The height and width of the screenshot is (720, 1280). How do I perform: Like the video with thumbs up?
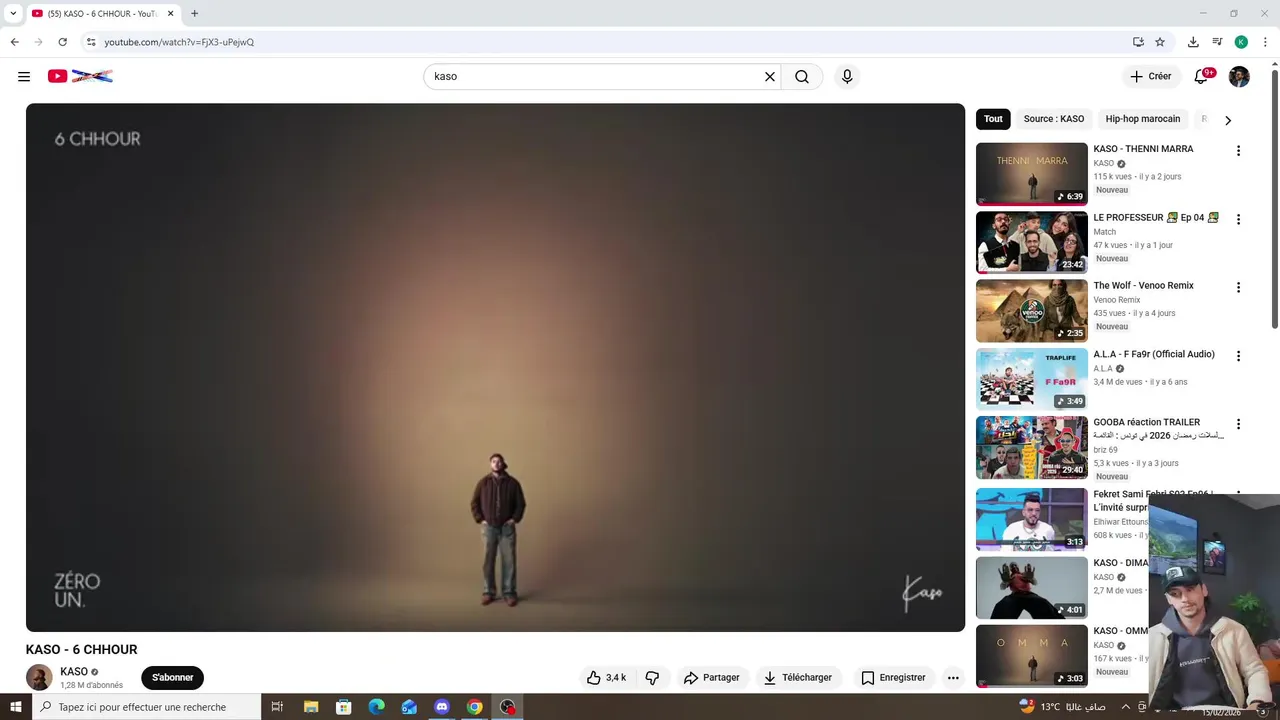point(607,677)
